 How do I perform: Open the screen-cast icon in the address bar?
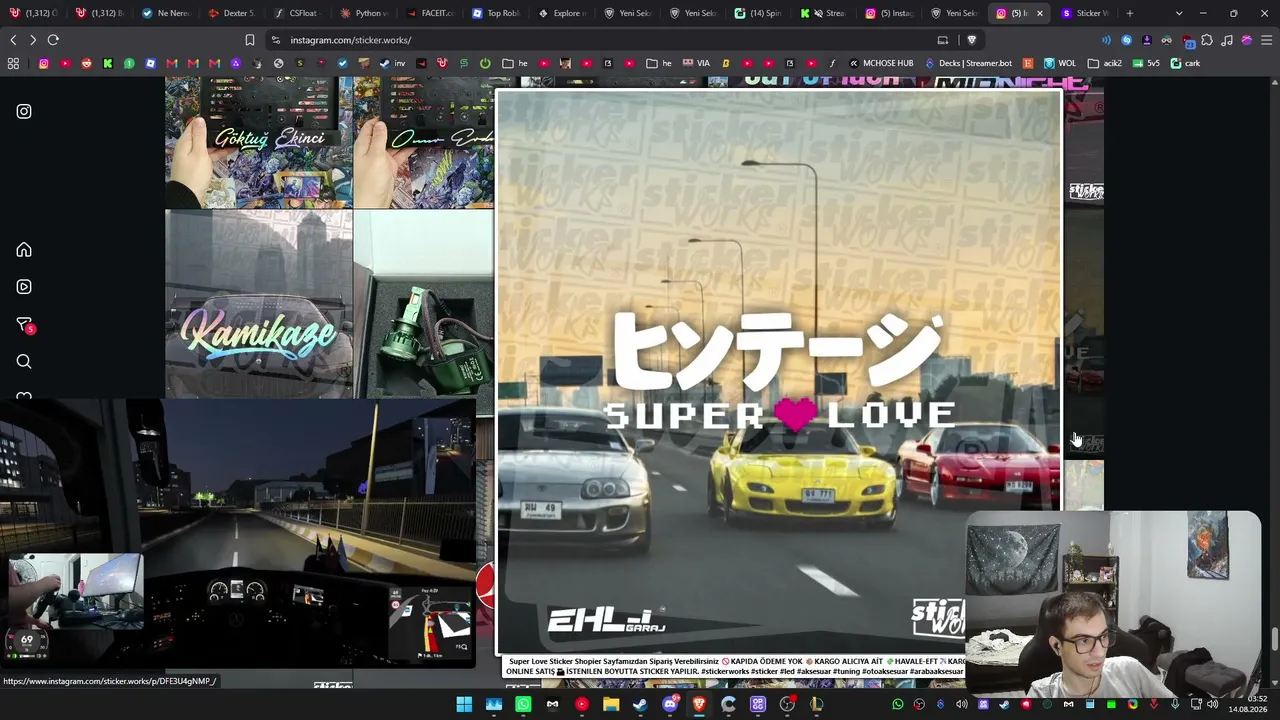click(943, 40)
